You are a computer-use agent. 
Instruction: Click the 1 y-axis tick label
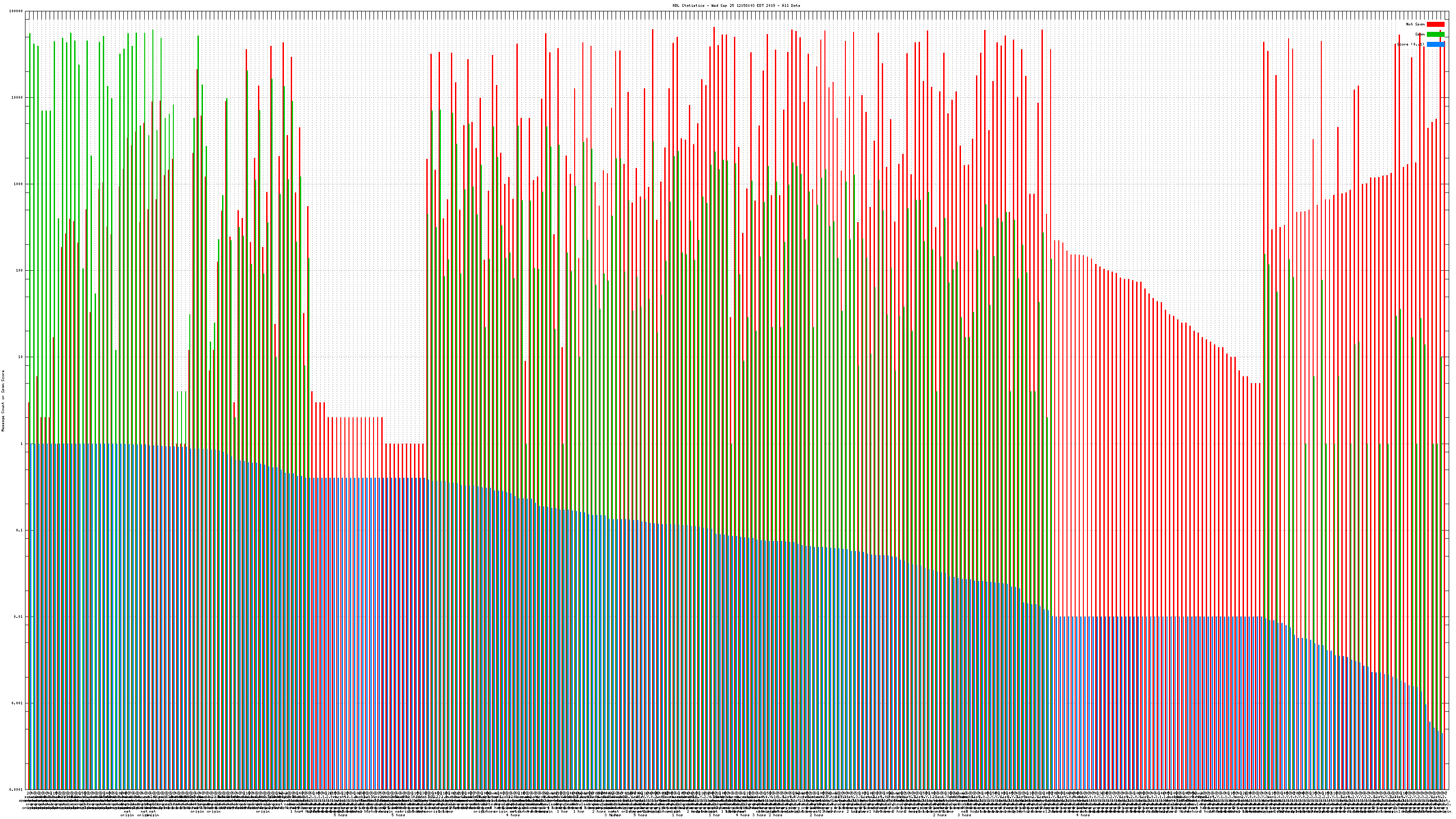click(x=22, y=444)
